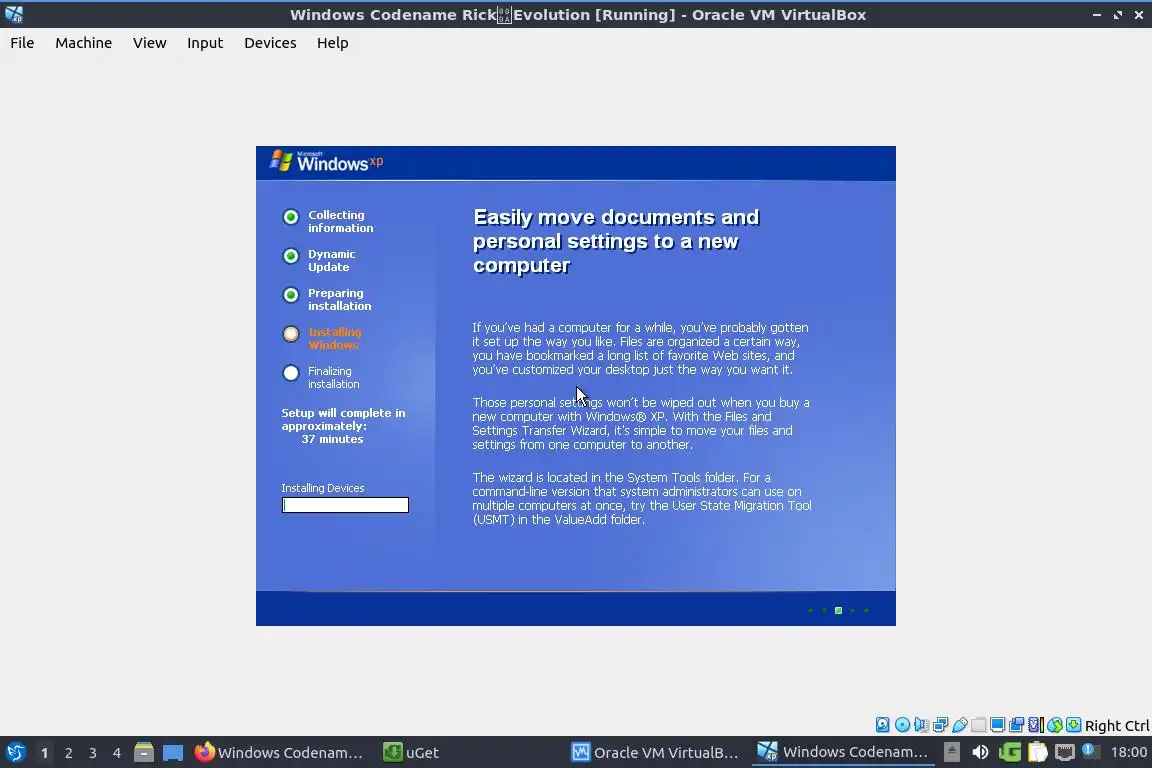This screenshot has width=1152, height=768.
Task: Click the wired network tray icon
Action: (x=1065, y=752)
